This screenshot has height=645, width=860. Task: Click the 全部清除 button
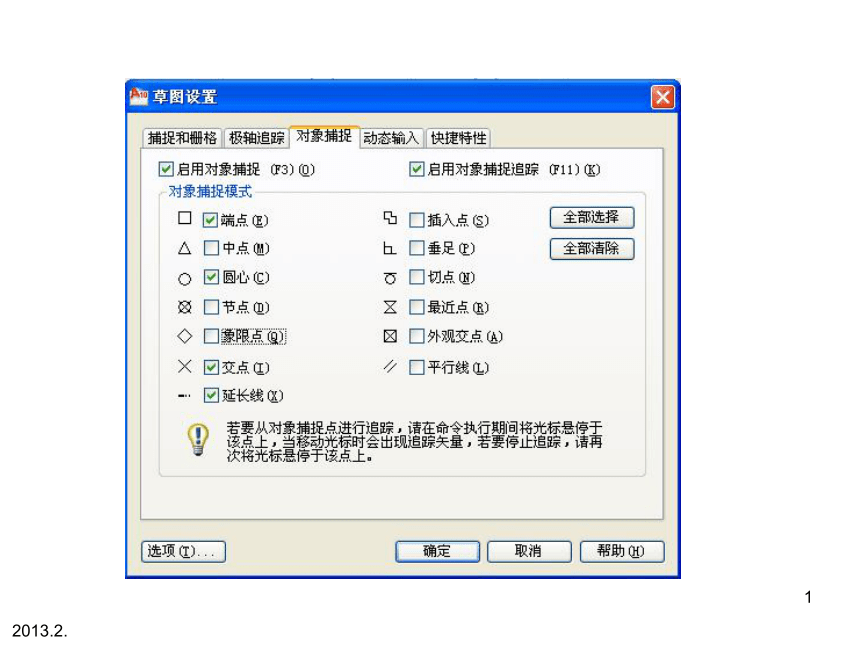pos(592,248)
